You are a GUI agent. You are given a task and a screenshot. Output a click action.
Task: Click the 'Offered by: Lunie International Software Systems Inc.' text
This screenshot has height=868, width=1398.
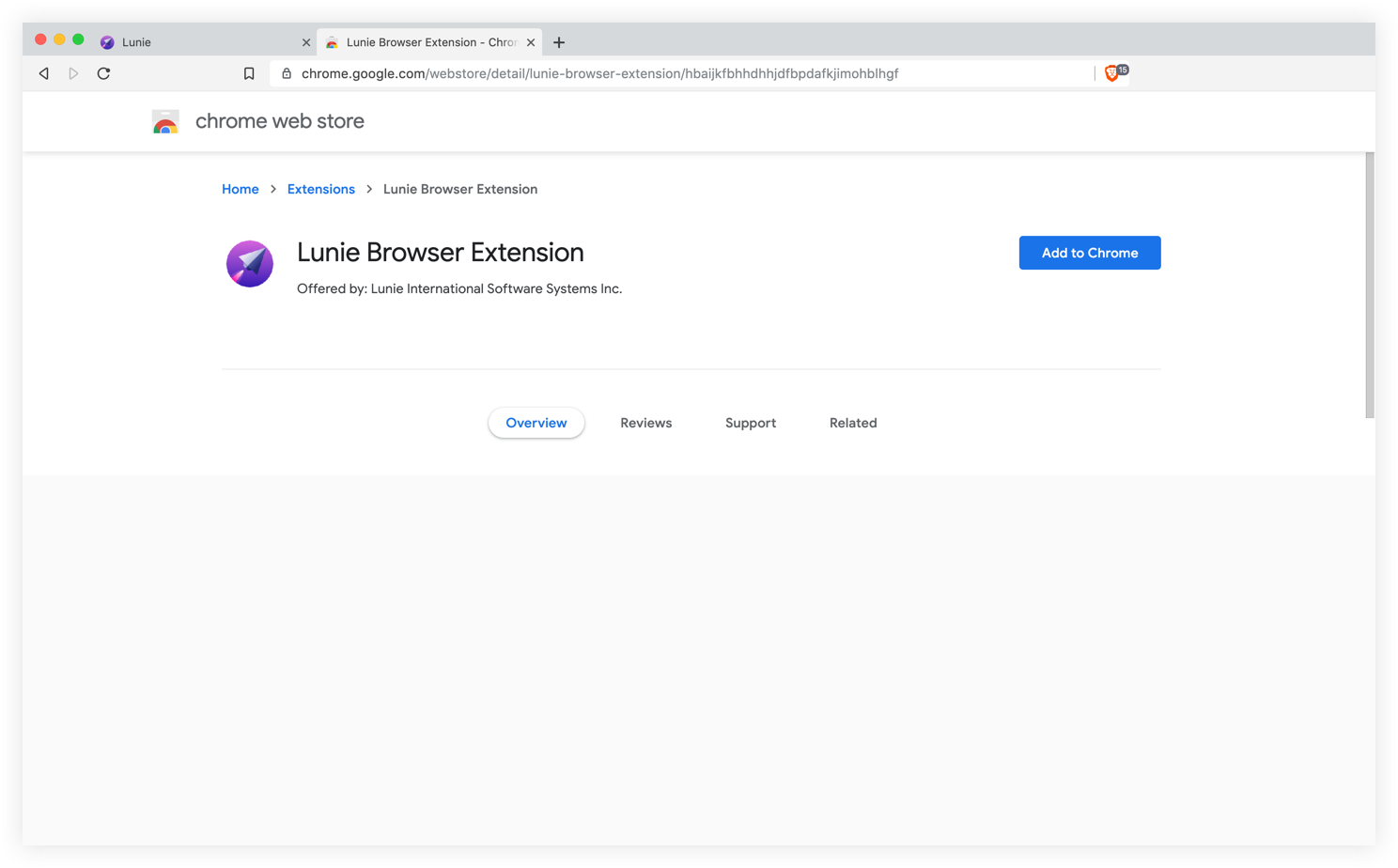tap(459, 288)
